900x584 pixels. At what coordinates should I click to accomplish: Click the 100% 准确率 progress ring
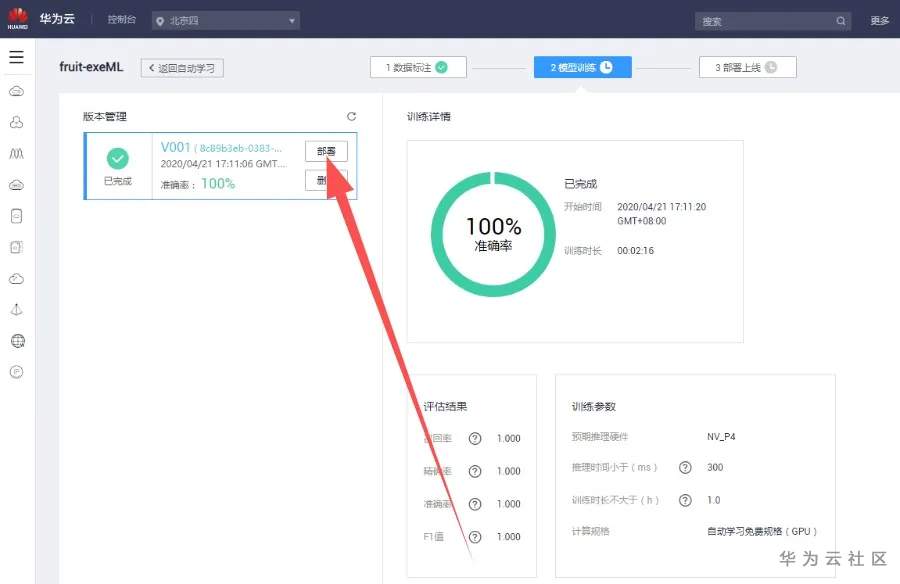tap(493, 234)
